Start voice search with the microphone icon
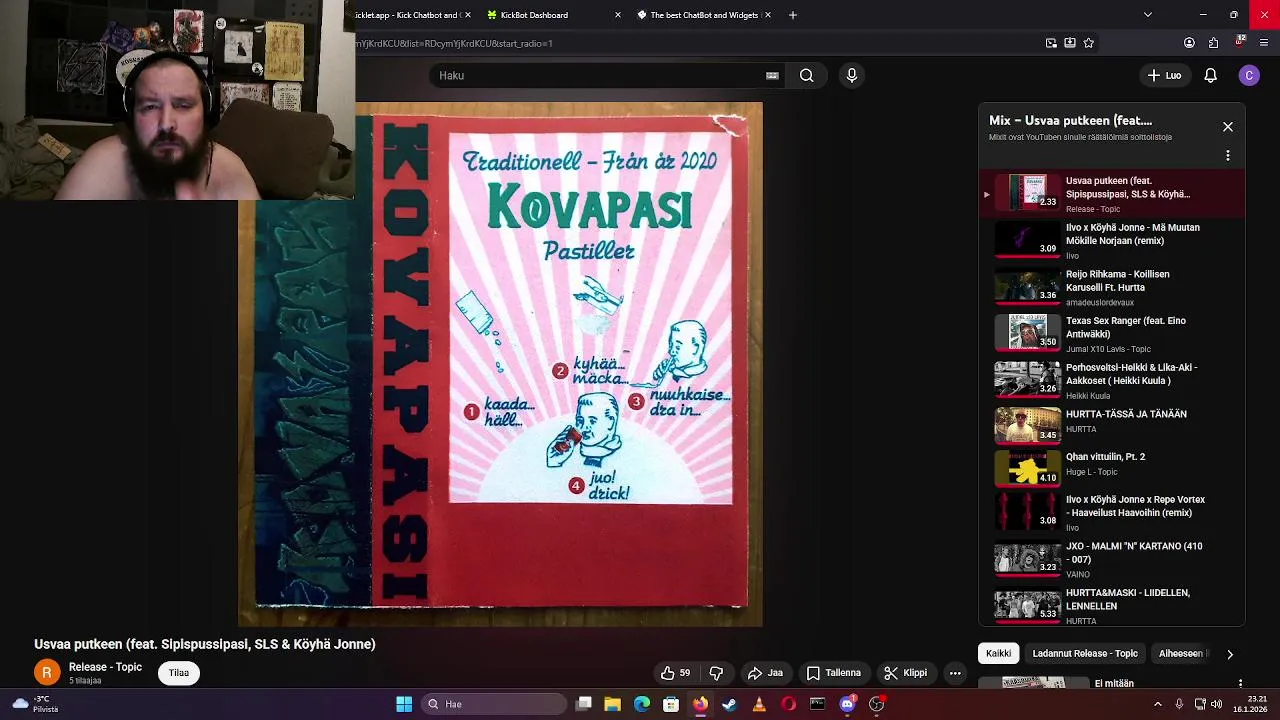The width and height of the screenshot is (1280, 720). [x=852, y=75]
